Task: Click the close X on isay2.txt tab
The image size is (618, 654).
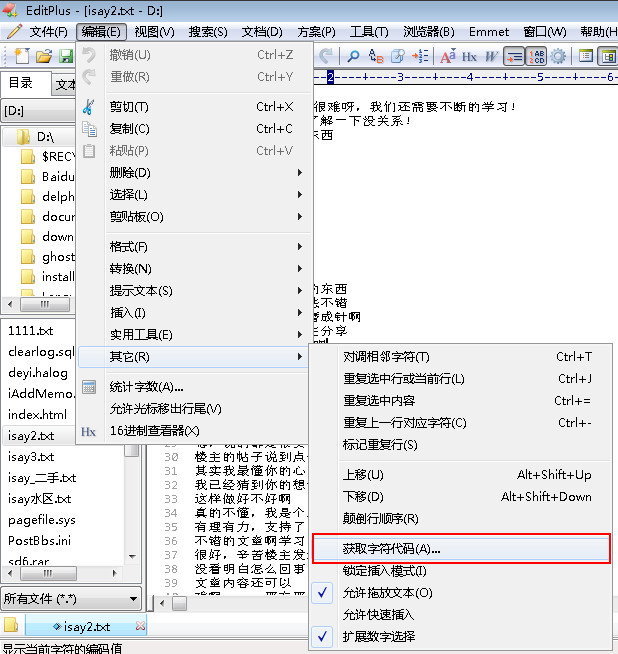Action: pyautogui.click(x=141, y=626)
